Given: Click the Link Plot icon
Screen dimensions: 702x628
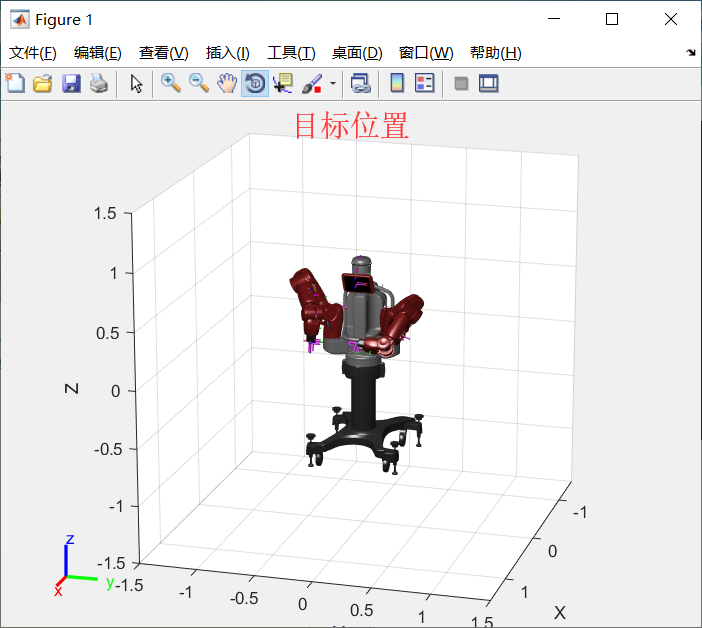Looking at the screenshot, I should 361,83.
